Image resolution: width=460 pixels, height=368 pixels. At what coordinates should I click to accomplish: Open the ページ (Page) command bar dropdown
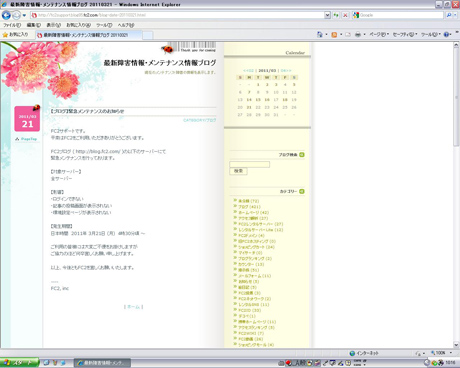[x=379, y=34]
